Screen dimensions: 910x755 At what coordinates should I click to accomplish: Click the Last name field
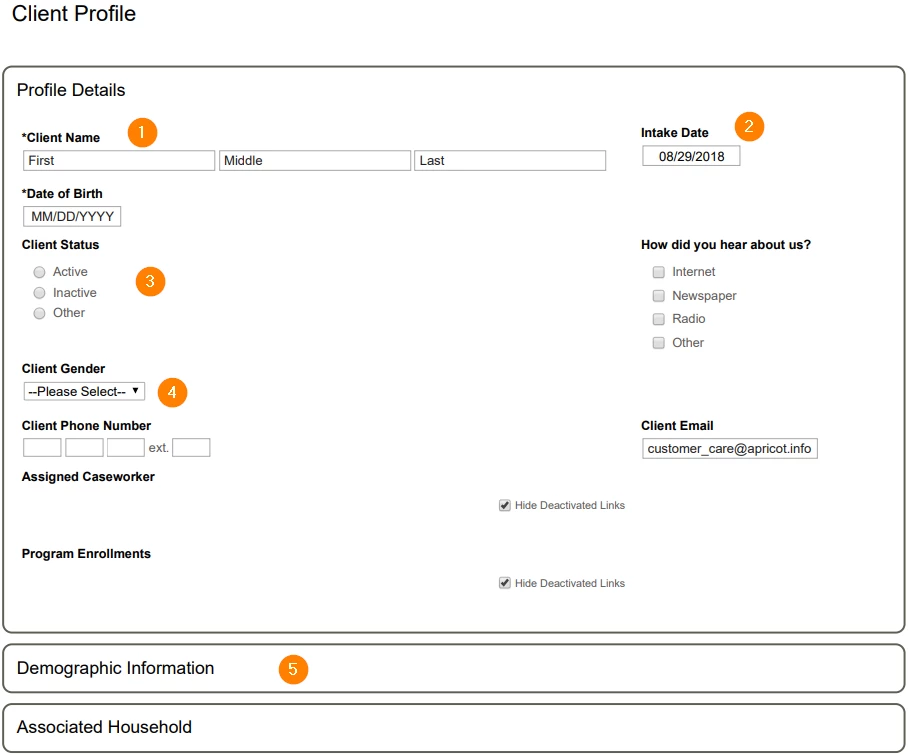(x=510, y=161)
